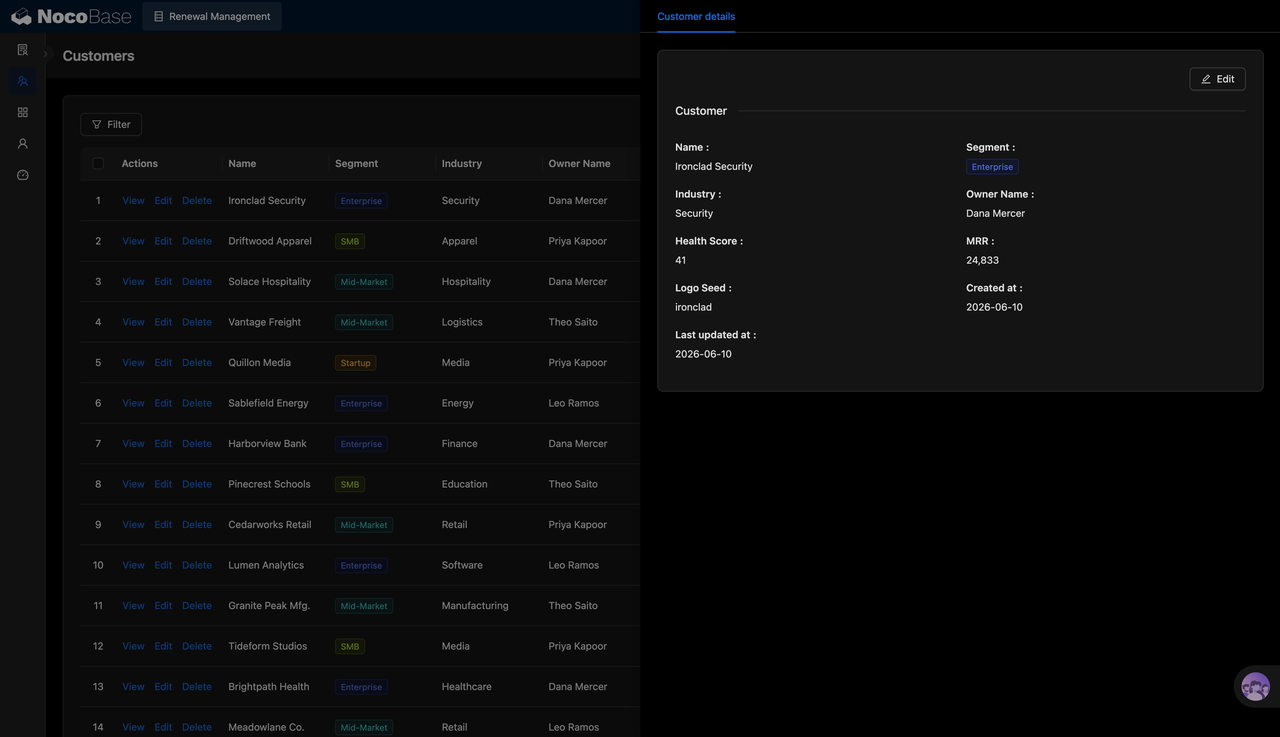View the Vantage Freight row
This screenshot has width=1280, height=737.
pos(133,322)
